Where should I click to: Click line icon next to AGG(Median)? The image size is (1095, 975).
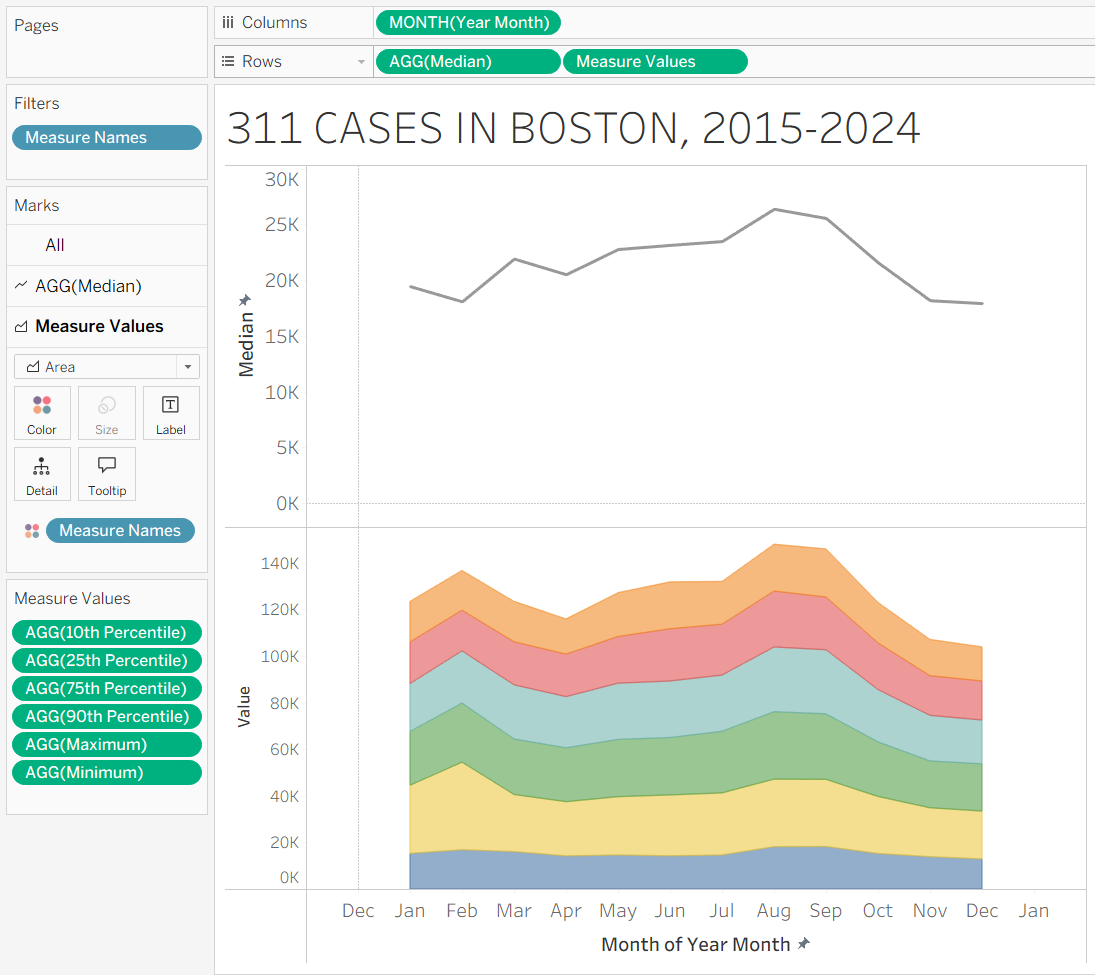(x=22, y=285)
